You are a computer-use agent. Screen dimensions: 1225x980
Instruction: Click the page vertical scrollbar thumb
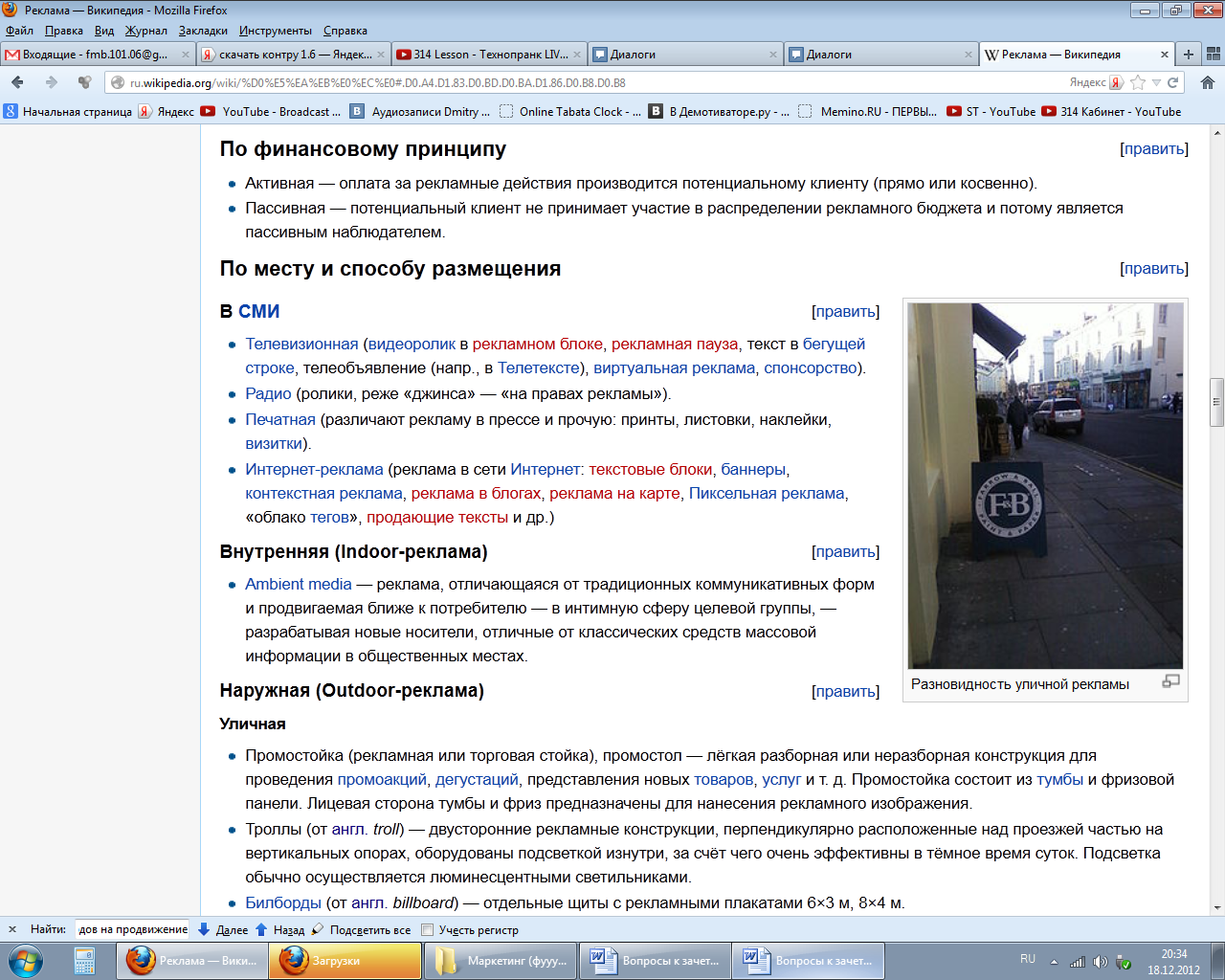[x=1217, y=402]
